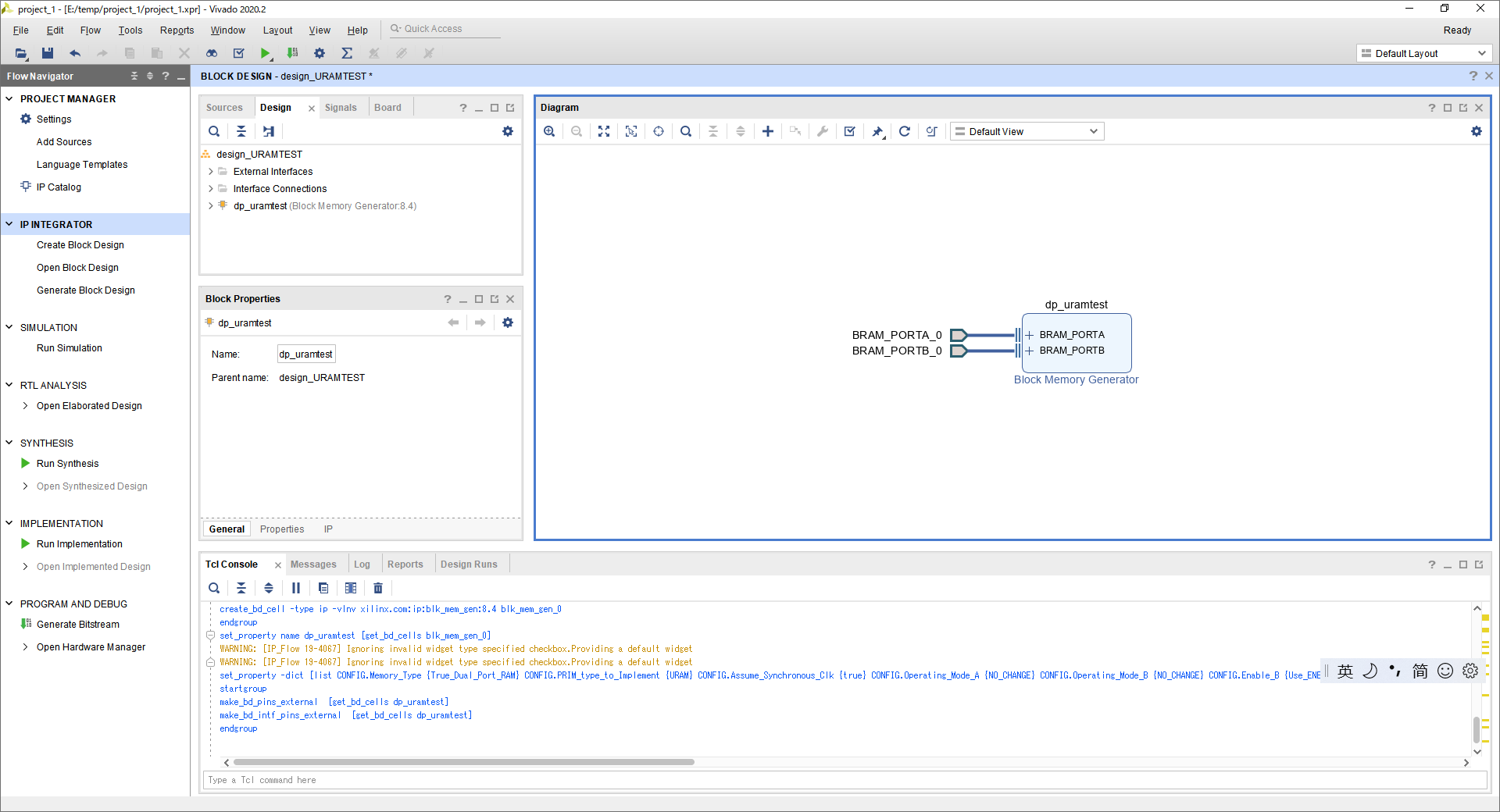The height and width of the screenshot is (812, 1500).
Task: Open the Reports menu
Action: pyautogui.click(x=177, y=30)
